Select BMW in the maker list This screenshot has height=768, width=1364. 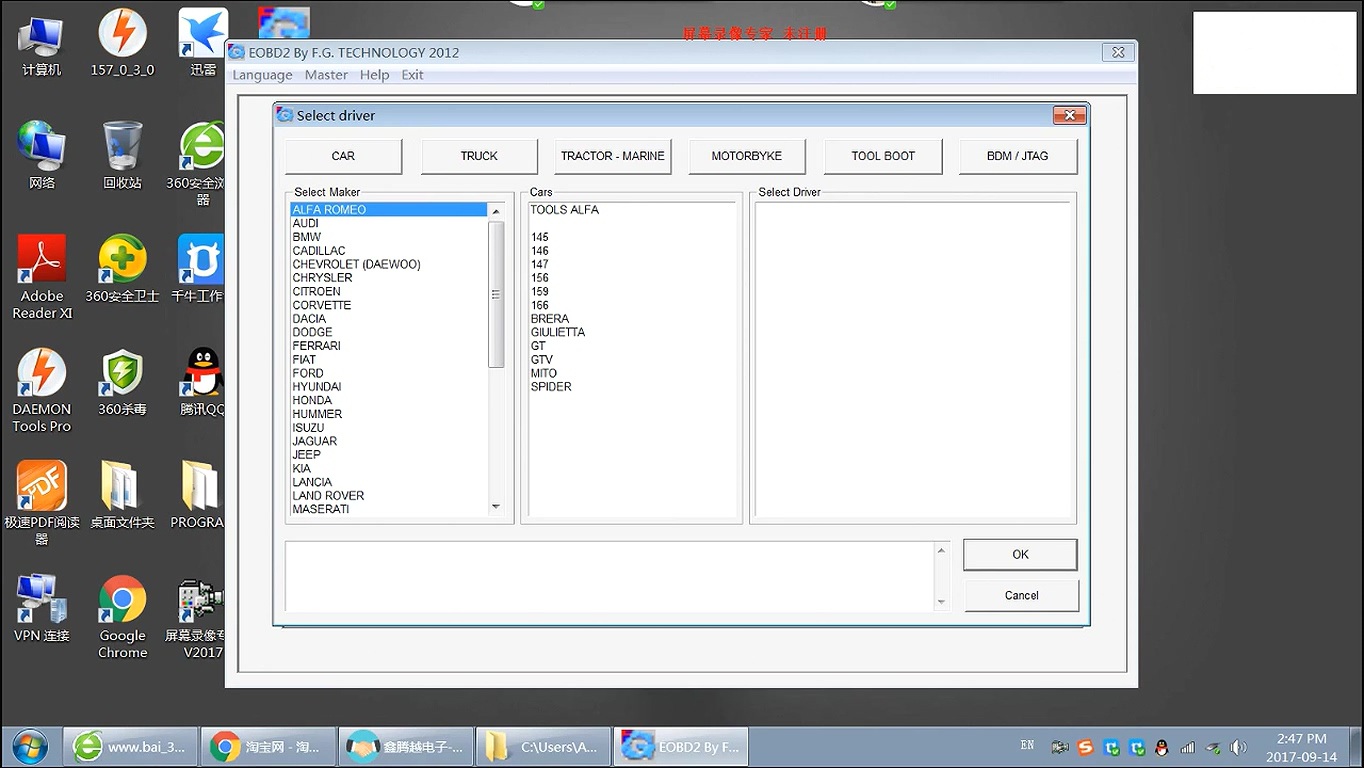tap(389, 237)
